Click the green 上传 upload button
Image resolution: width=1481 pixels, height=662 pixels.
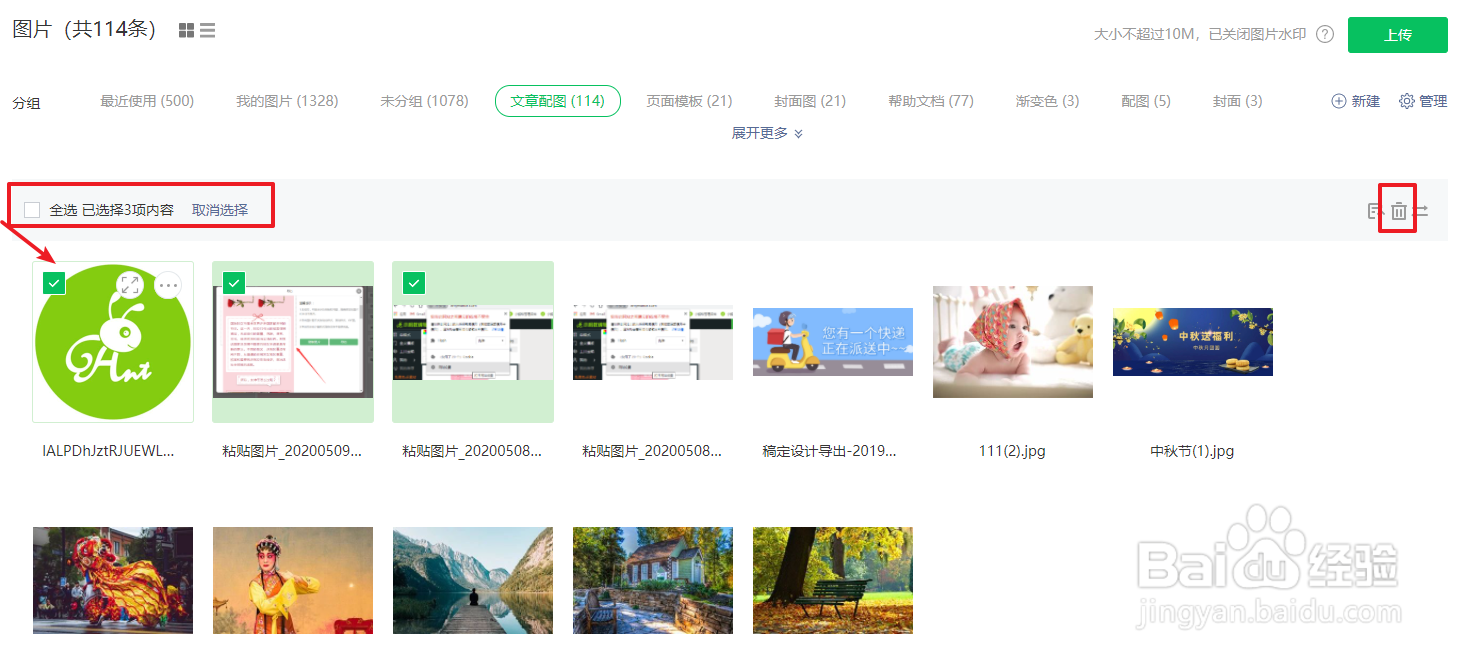point(1397,34)
